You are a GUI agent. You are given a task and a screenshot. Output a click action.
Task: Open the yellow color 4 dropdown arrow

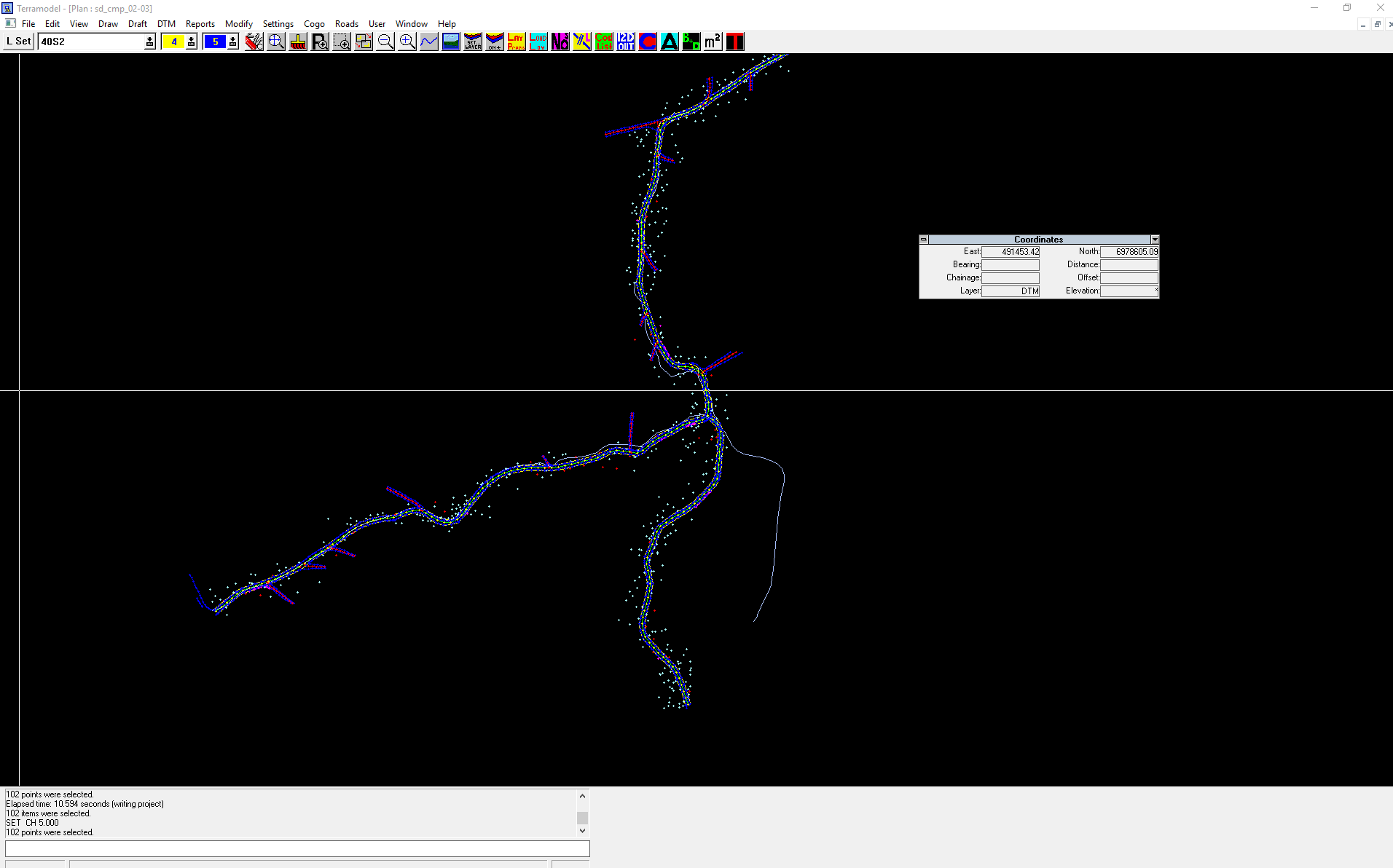[x=192, y=42]
